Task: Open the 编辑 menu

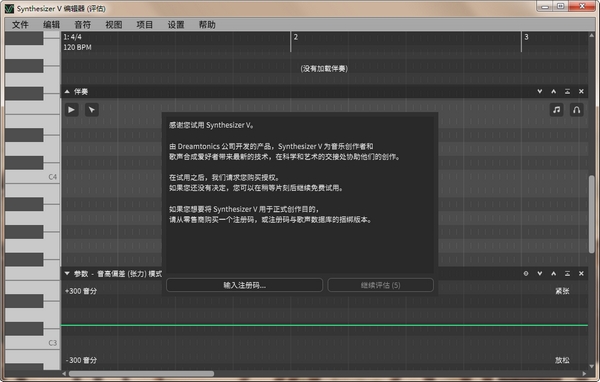Action: [x=51, y=25]
